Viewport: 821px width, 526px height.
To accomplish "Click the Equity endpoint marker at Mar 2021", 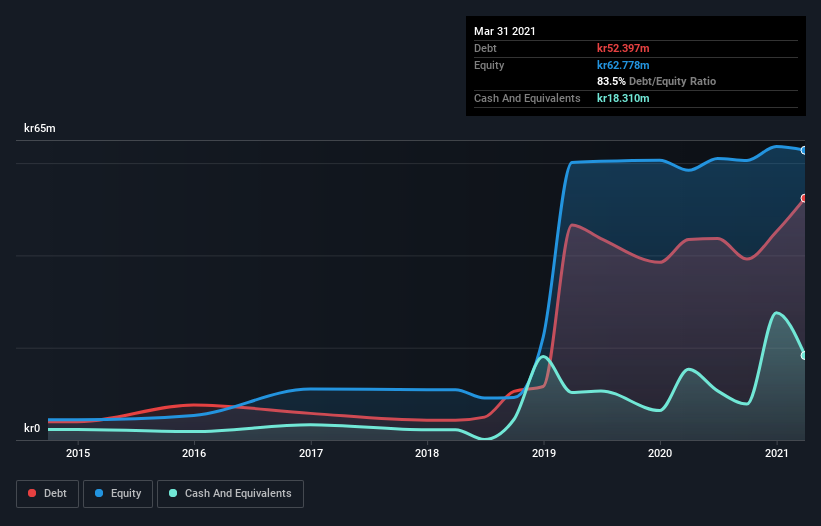I will pyautogui.click(x=804, y=150).
